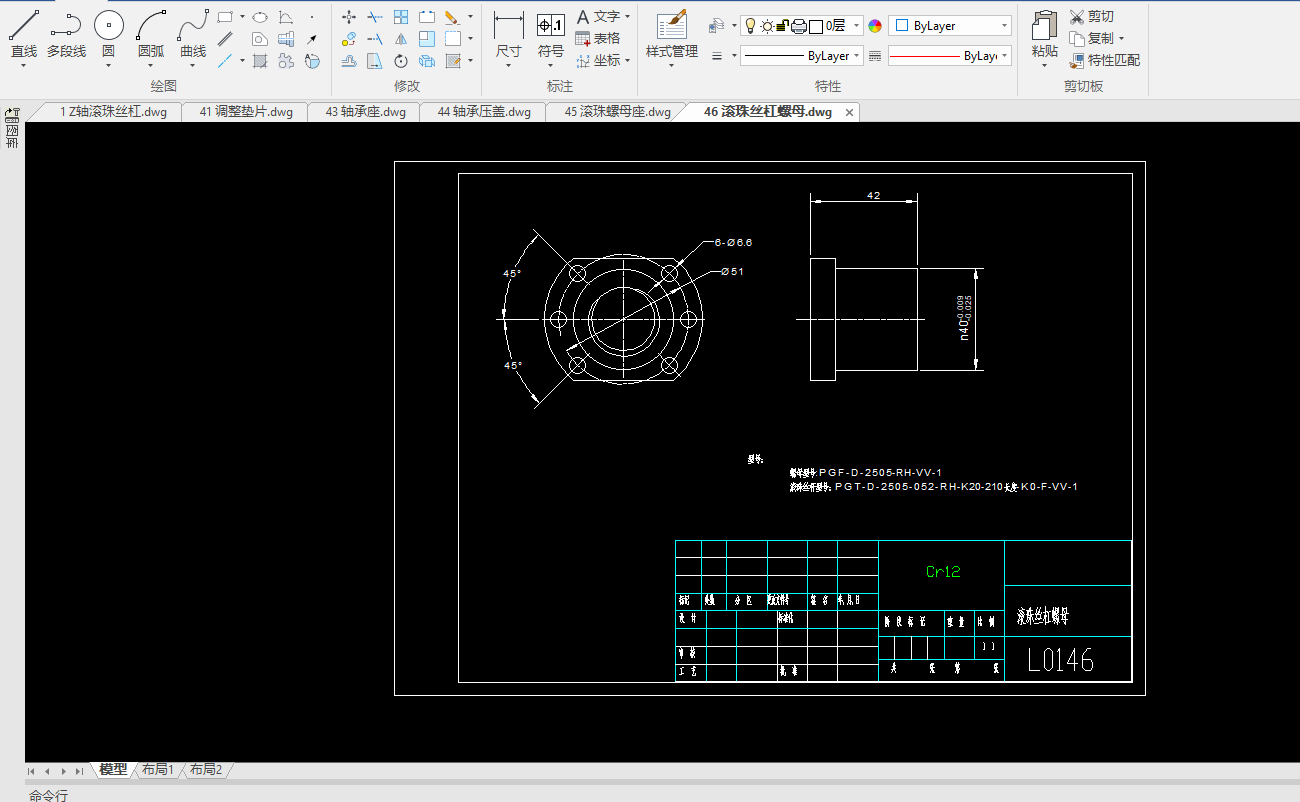Toggle the layer lock padlock icon

click(x=783, y=26)
